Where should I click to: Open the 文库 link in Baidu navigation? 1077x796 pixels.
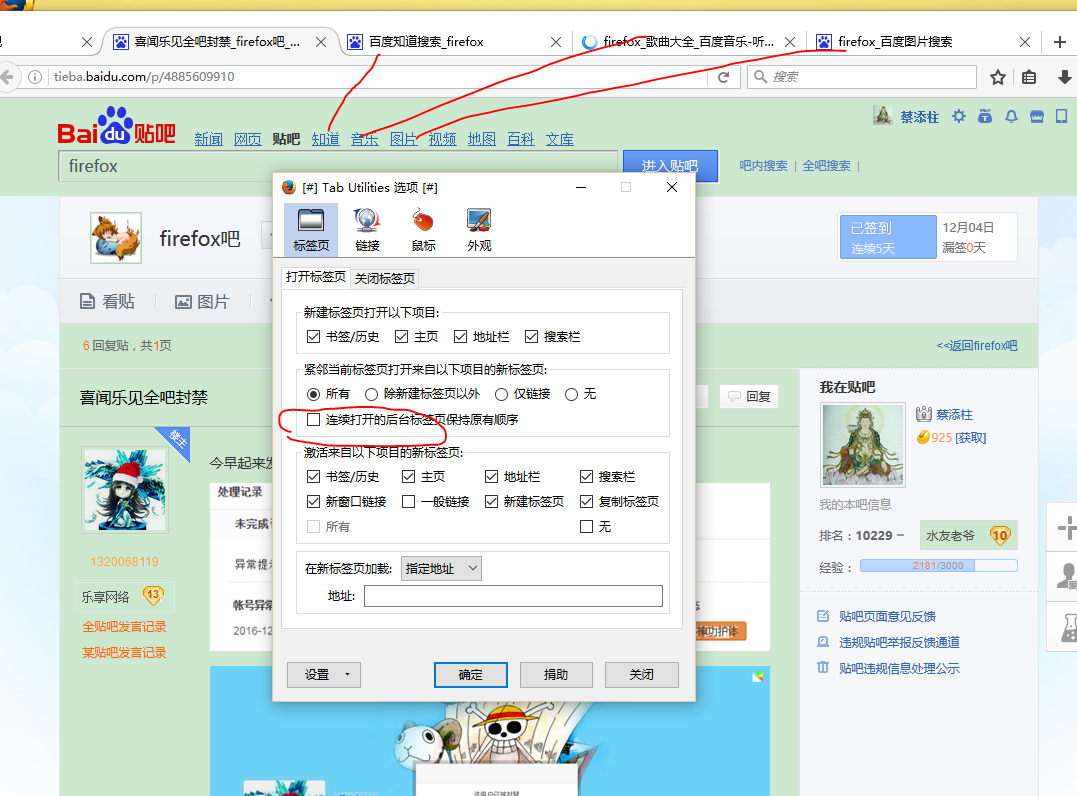coord(559,139)
